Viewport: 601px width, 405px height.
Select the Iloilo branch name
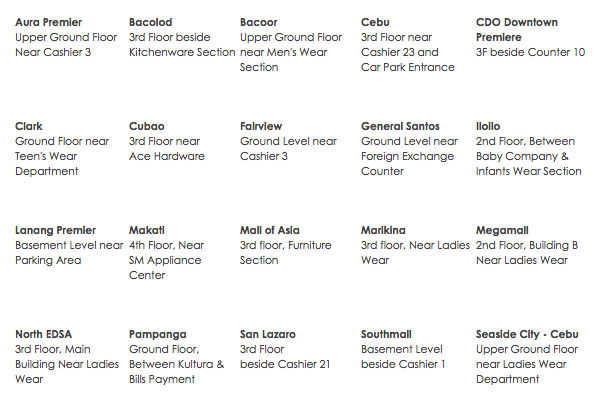[488, 126]
